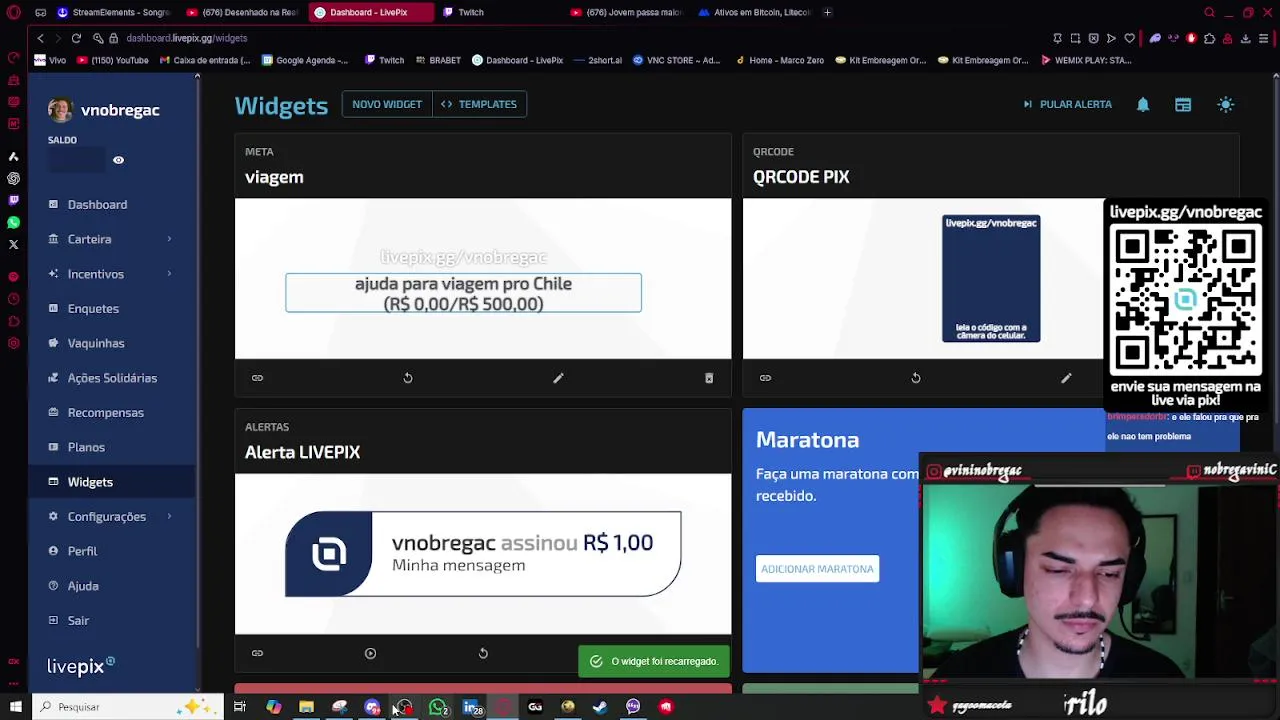This screenshot has width=1280, height=720.
Task: Click Sair to log out
Action: click(x=78, y=621)
